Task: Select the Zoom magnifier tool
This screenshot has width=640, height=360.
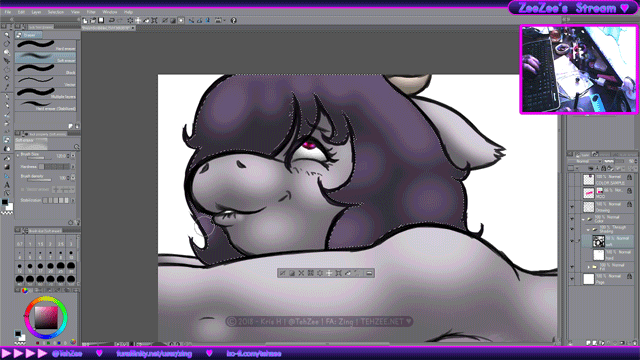Action: [7, 35]
